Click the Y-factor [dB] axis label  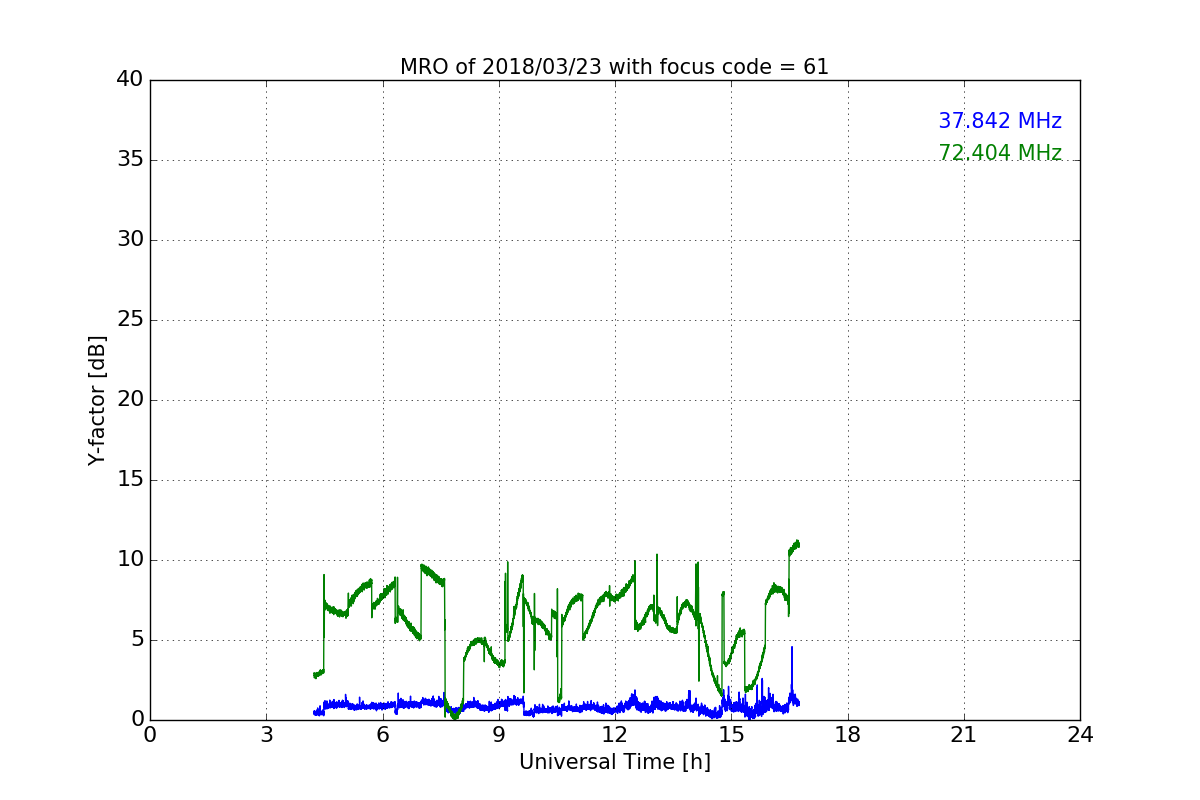(97, 400)
